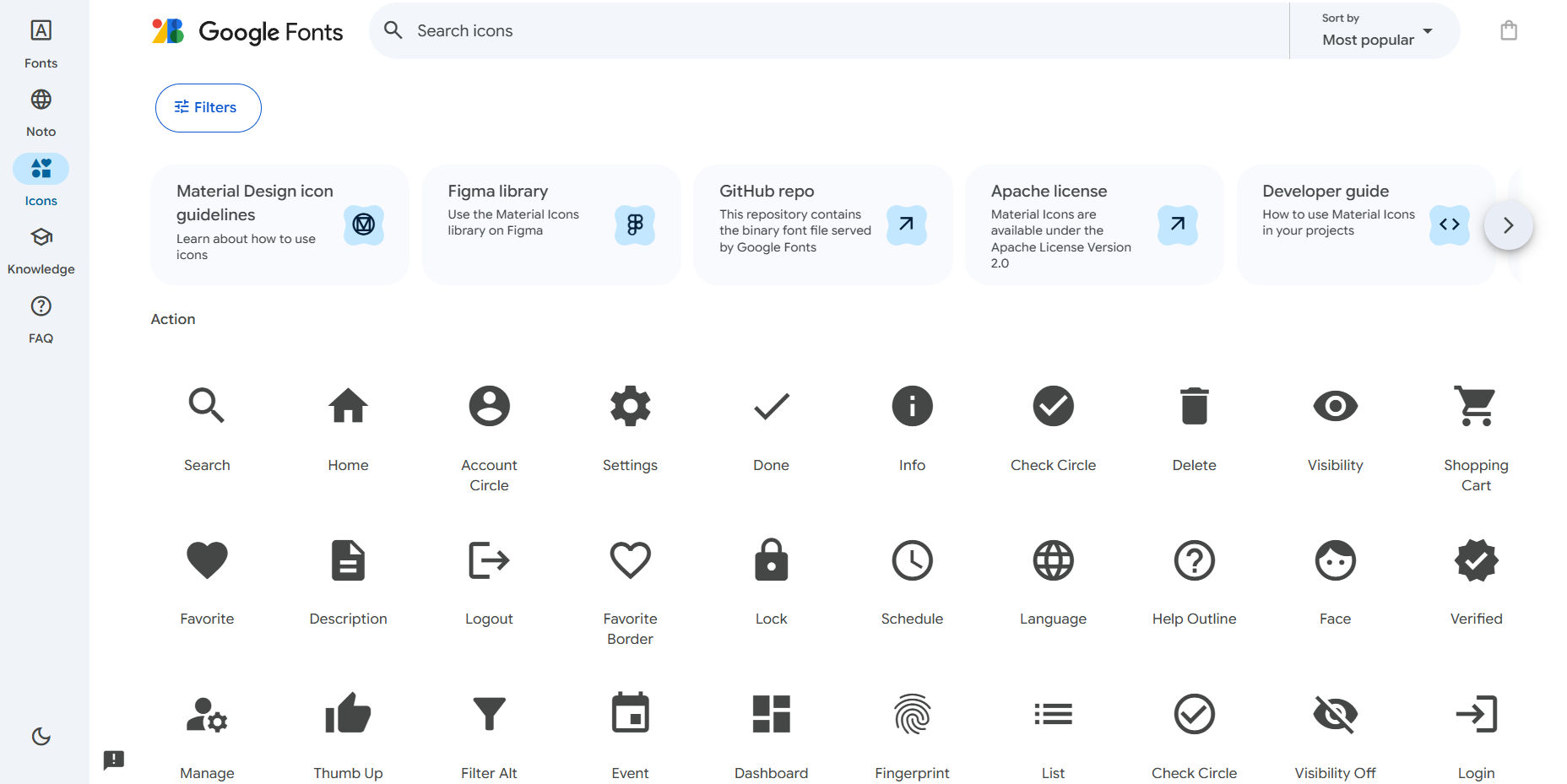The image size is (1567, 784).
Task: Pick the Fingerprint icon
Action: point(912,715)
